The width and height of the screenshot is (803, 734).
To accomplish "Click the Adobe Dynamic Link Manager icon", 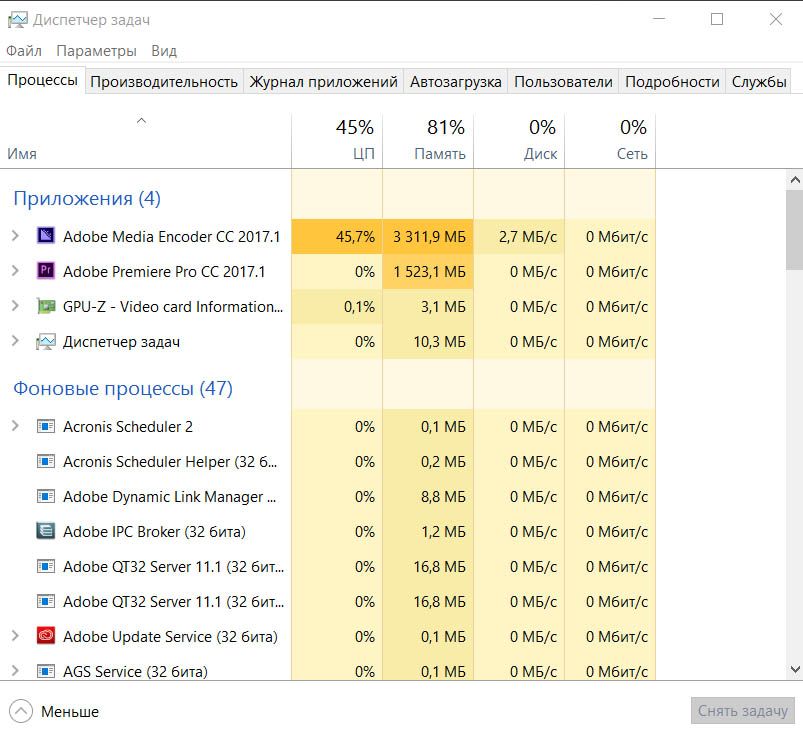I will coord(46,496).
